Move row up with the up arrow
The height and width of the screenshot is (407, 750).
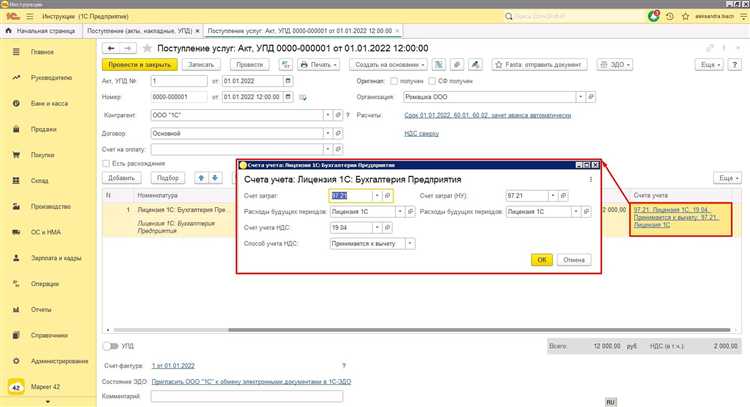click(201, 178)
